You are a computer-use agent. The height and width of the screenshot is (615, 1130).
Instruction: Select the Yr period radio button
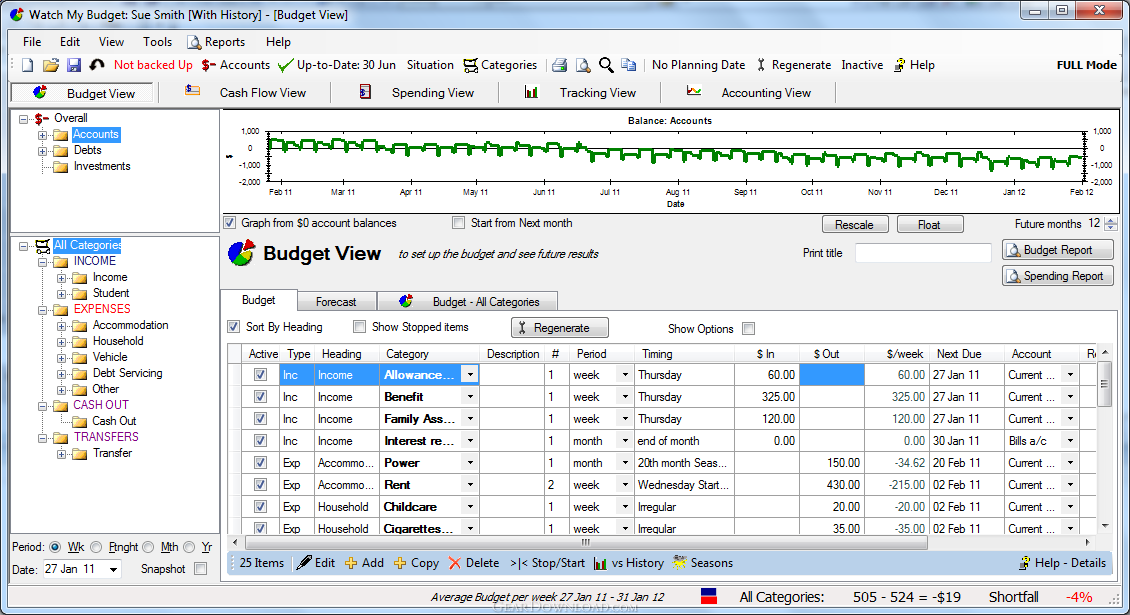click(189, 547)
